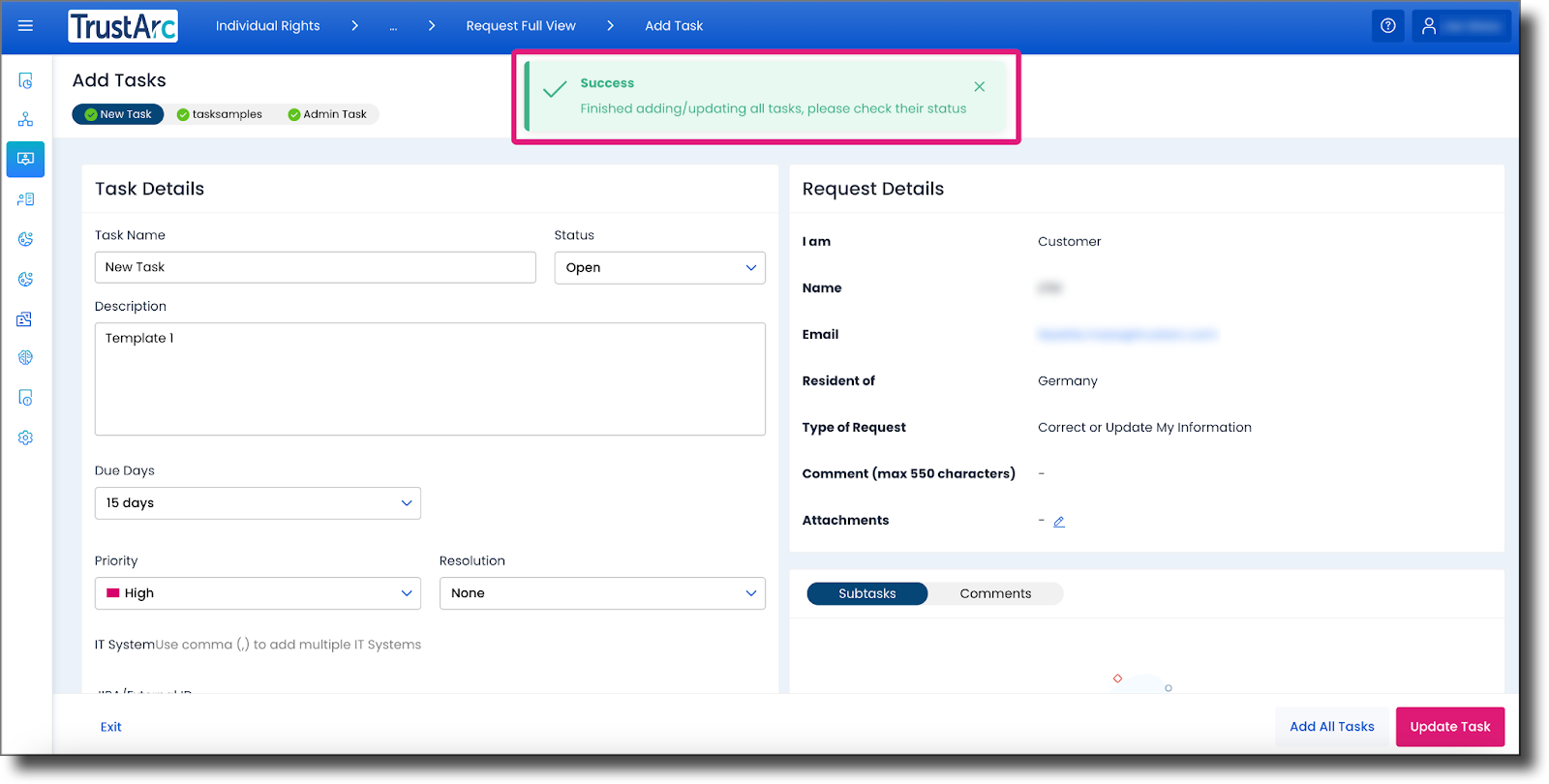Select the Subtasks tab
Viewport: 1549px width, 784px height.
[866, 593]
